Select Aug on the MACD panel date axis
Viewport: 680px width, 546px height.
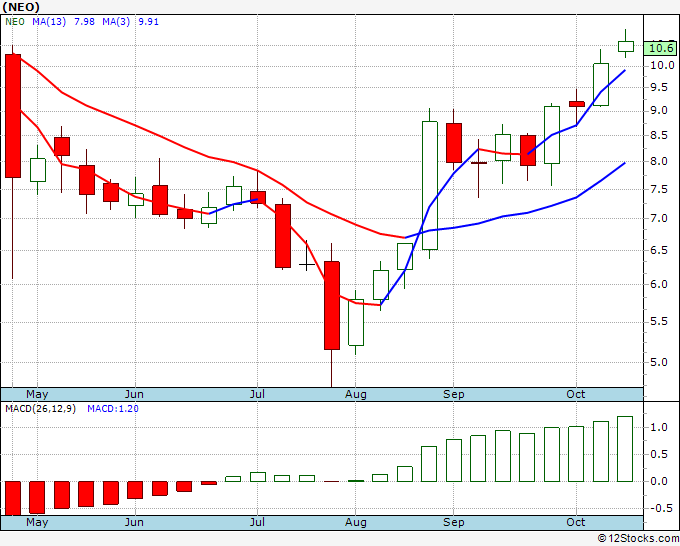356,523
